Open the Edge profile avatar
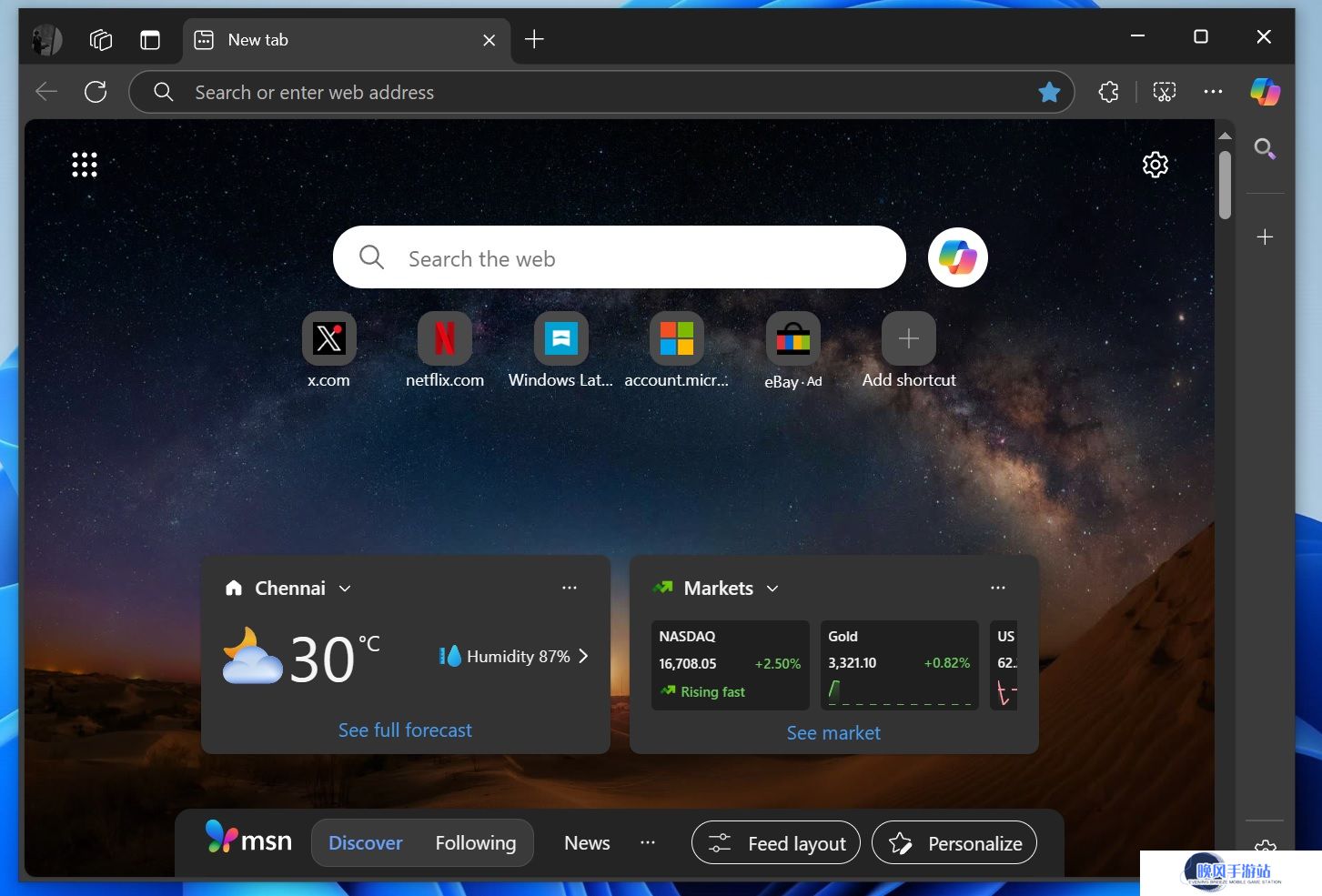The height and width of the screenshot is (896, 1322). [46, 40]
